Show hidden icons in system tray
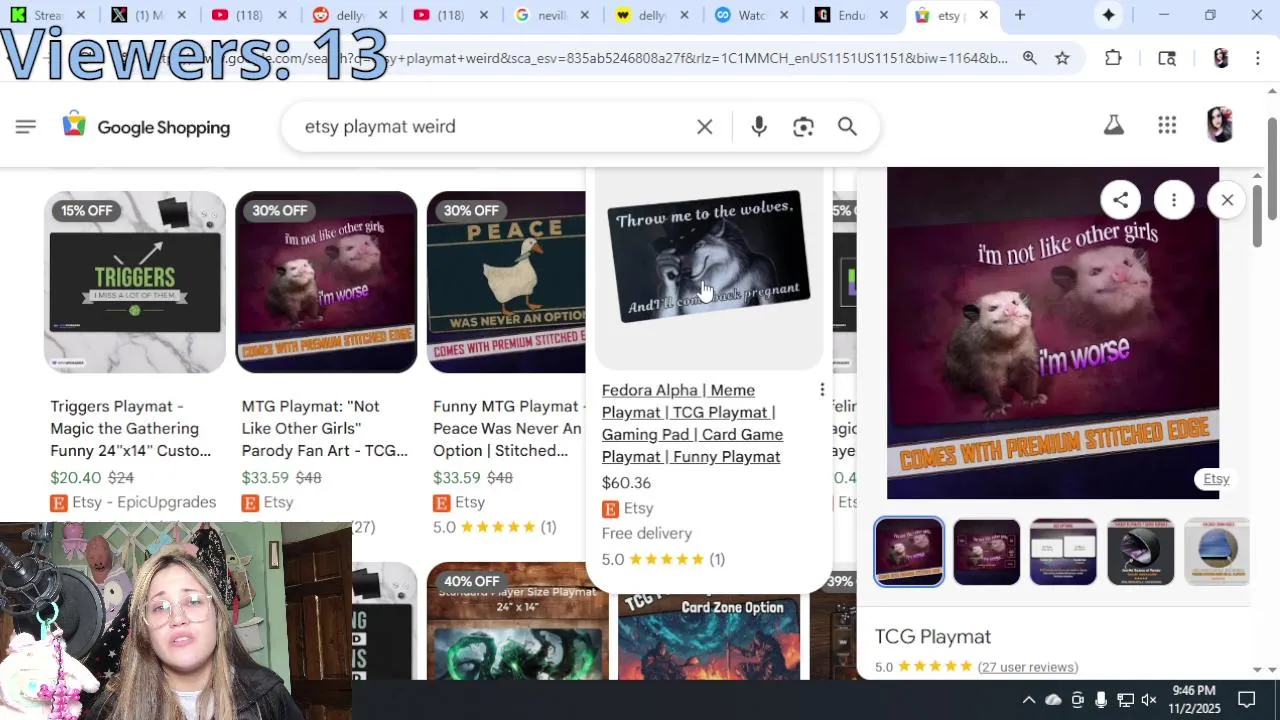Viewport: 1280px width, 720px height. 1028,700
